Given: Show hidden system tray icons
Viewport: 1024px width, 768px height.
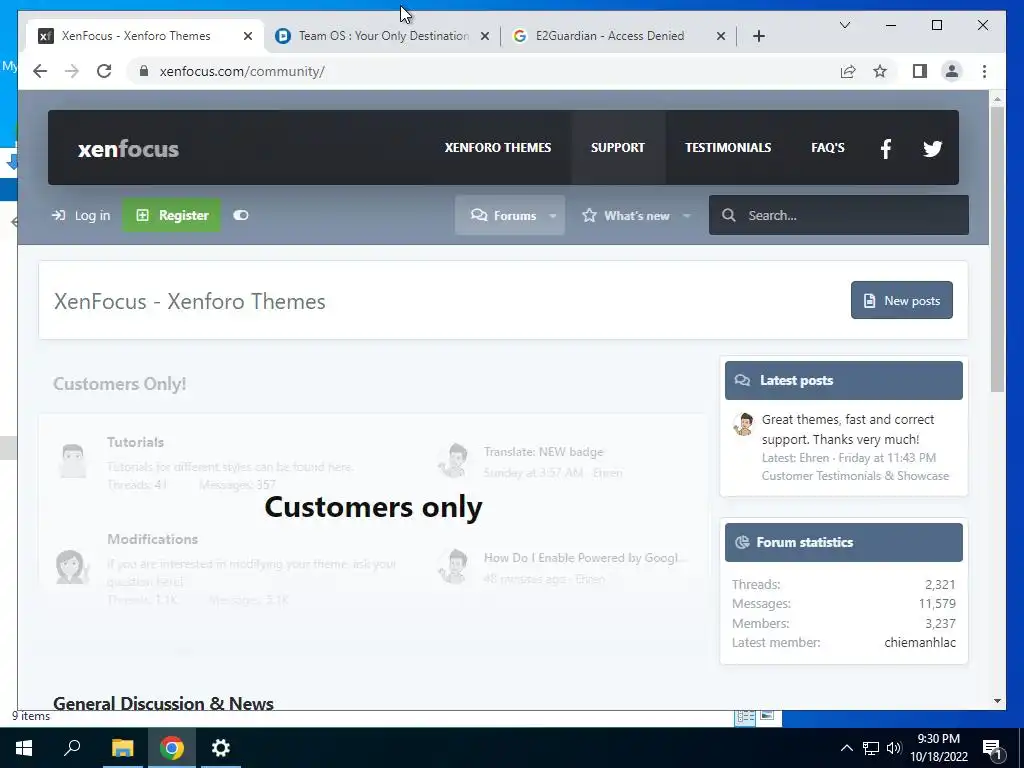Looking at the screenshot, I should pyautogui.click(x=846, y=748).
